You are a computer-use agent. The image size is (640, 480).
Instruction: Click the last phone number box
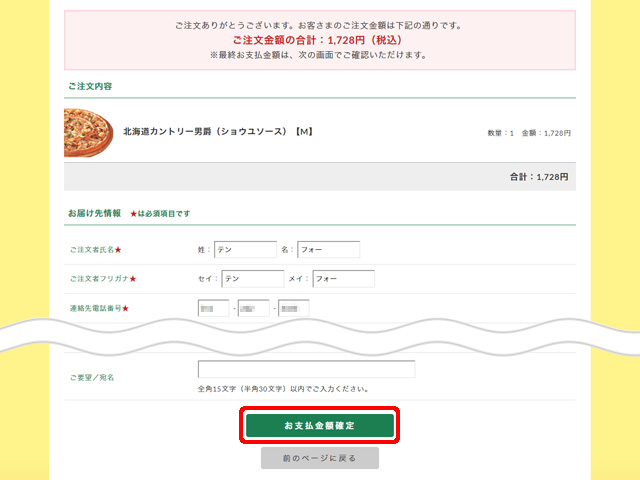293,308
